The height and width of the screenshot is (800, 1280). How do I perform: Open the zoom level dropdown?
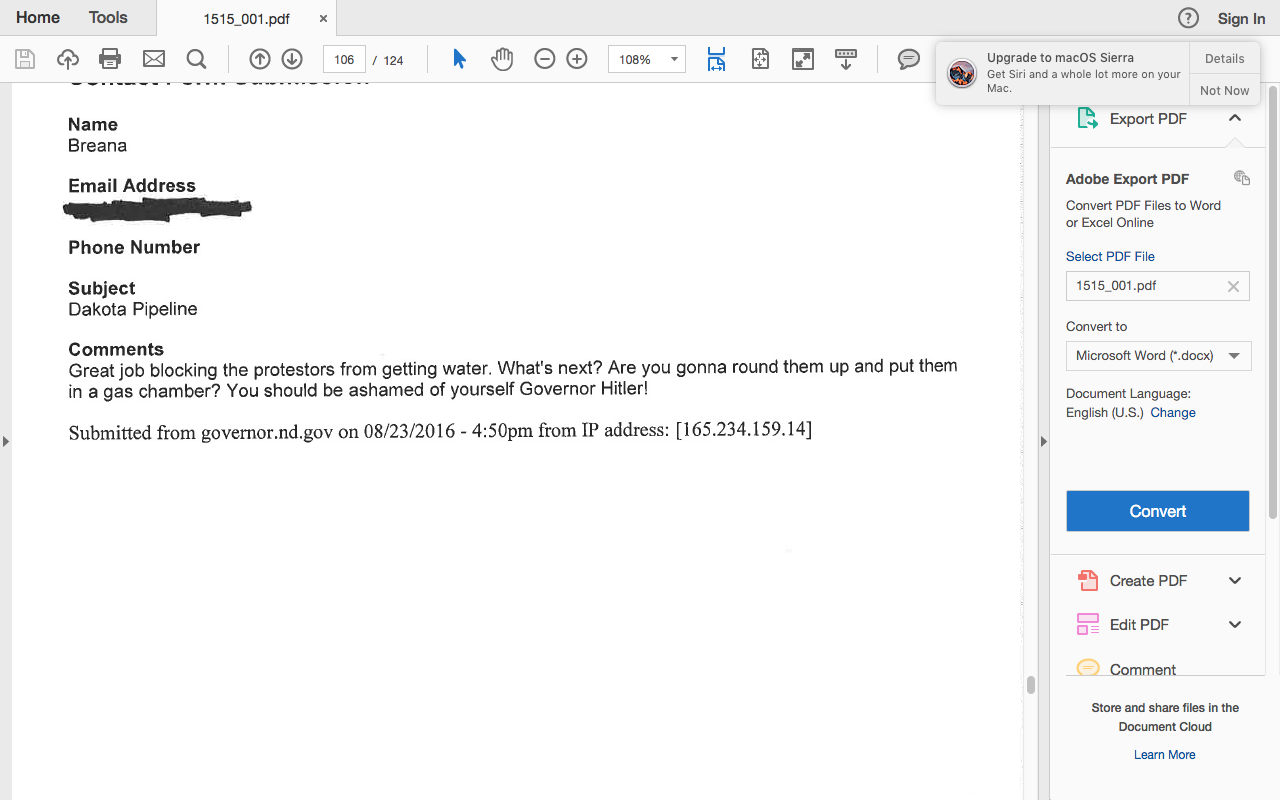(674, 59)
